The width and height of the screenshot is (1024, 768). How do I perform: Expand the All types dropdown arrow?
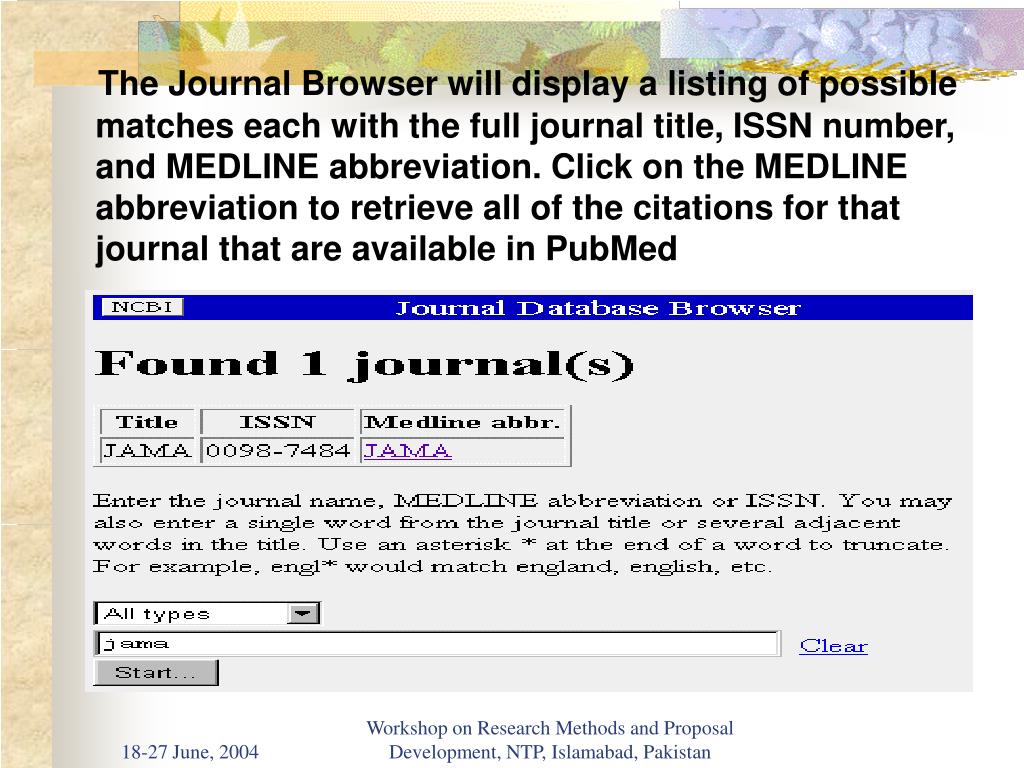(303, 613)
